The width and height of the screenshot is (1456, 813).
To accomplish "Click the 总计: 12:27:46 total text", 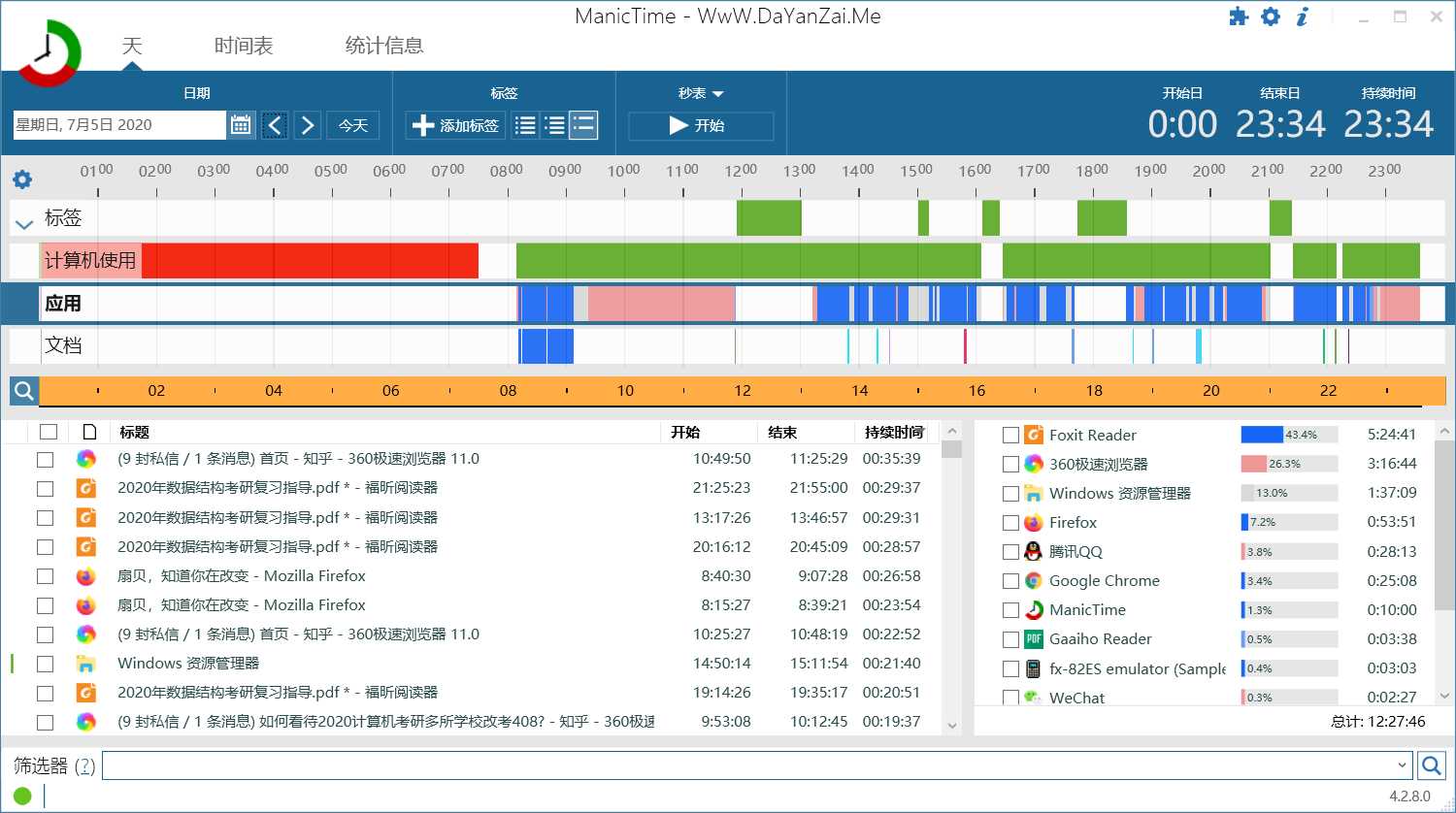I will coord(1378,721).
